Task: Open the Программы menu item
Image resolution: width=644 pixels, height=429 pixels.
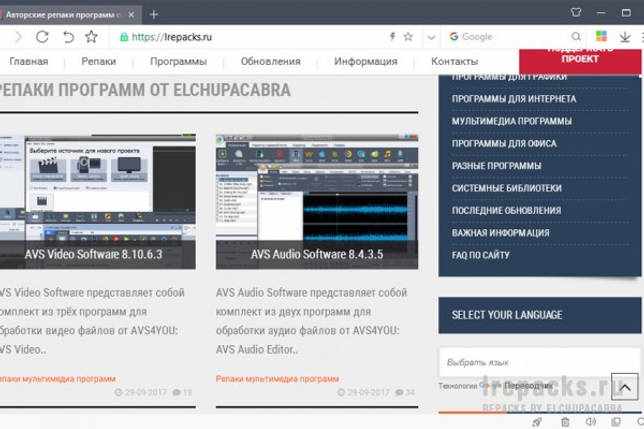Action: (x=178, y=62)
